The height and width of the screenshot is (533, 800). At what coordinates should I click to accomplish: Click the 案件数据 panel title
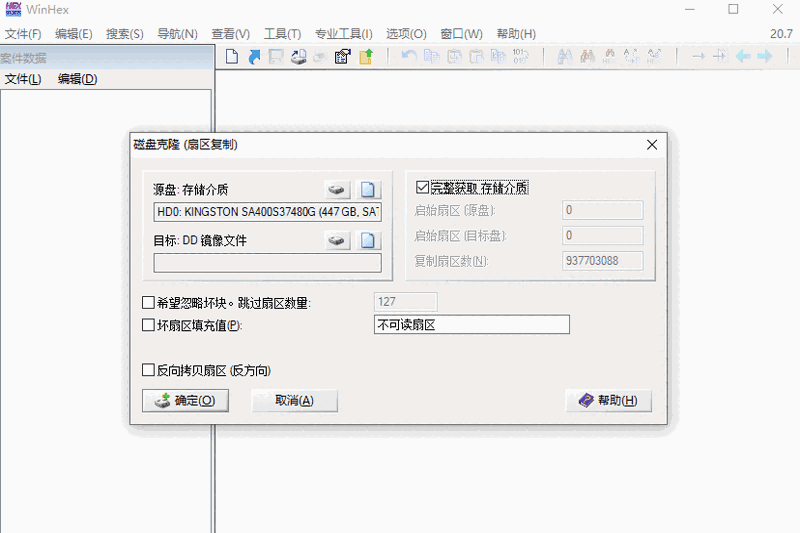coord(23,58)
